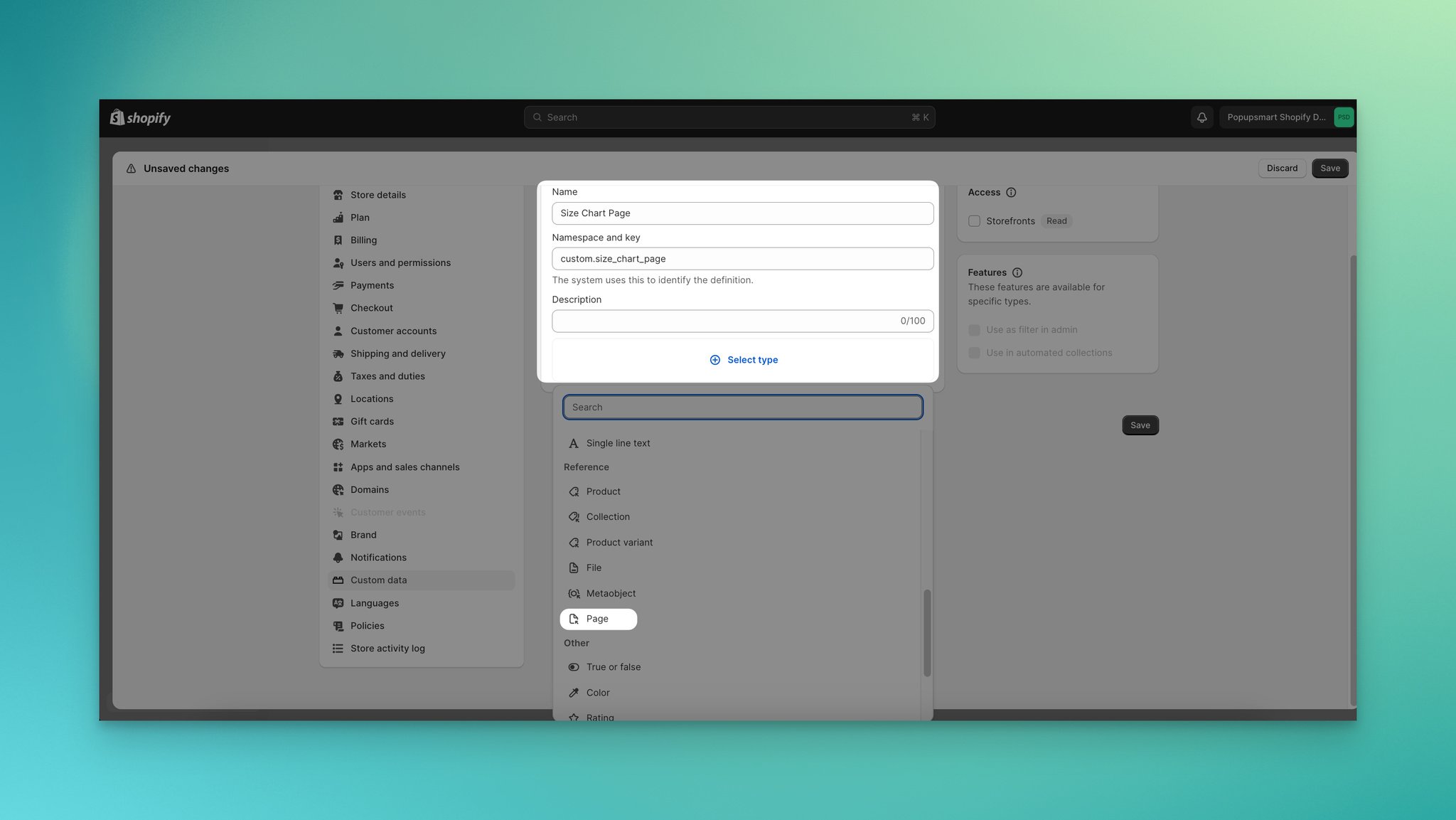Click the Collection reference type icon
1456x820 pixels.
tap(573, 518)
